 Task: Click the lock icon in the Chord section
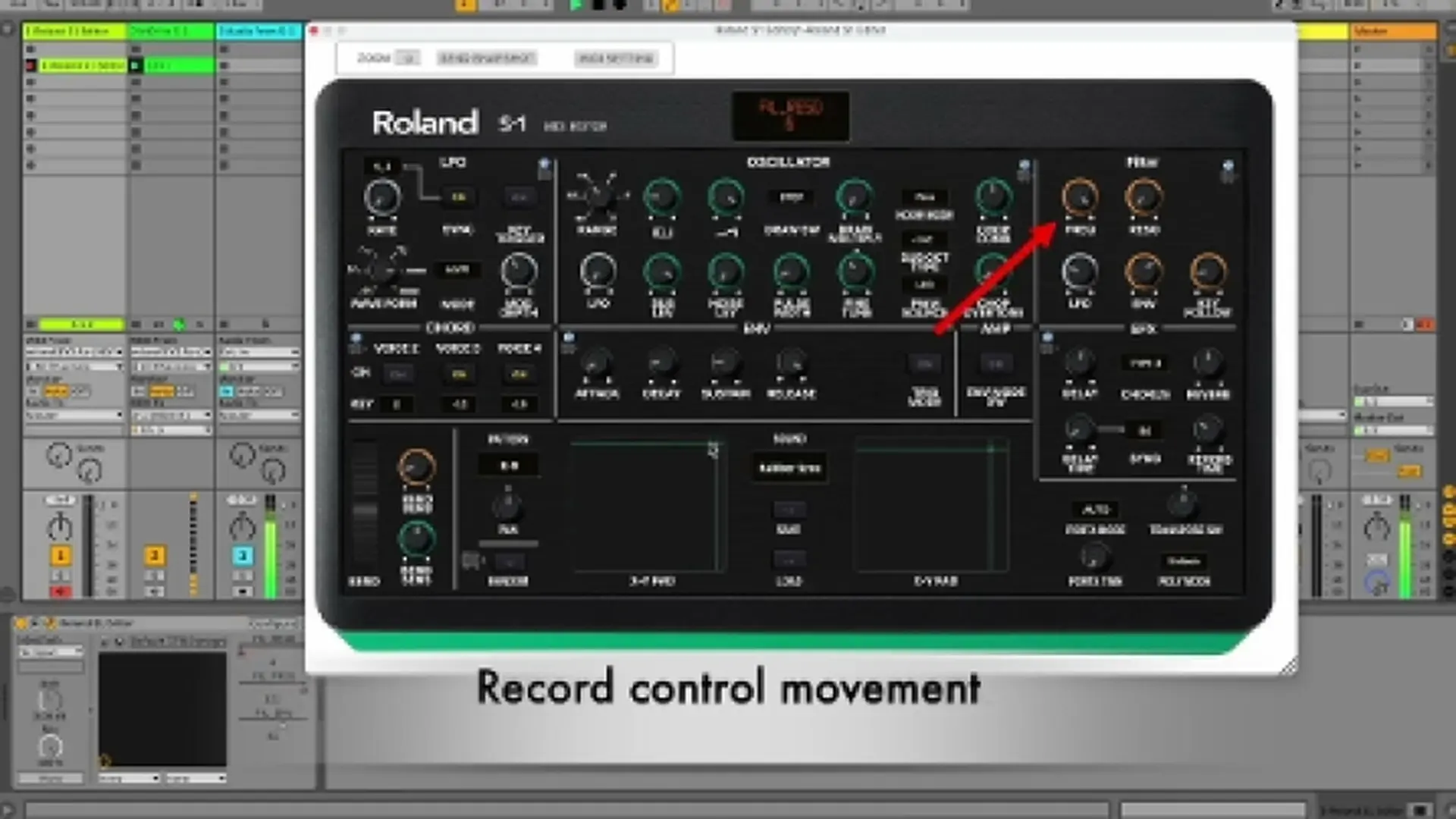356,343
